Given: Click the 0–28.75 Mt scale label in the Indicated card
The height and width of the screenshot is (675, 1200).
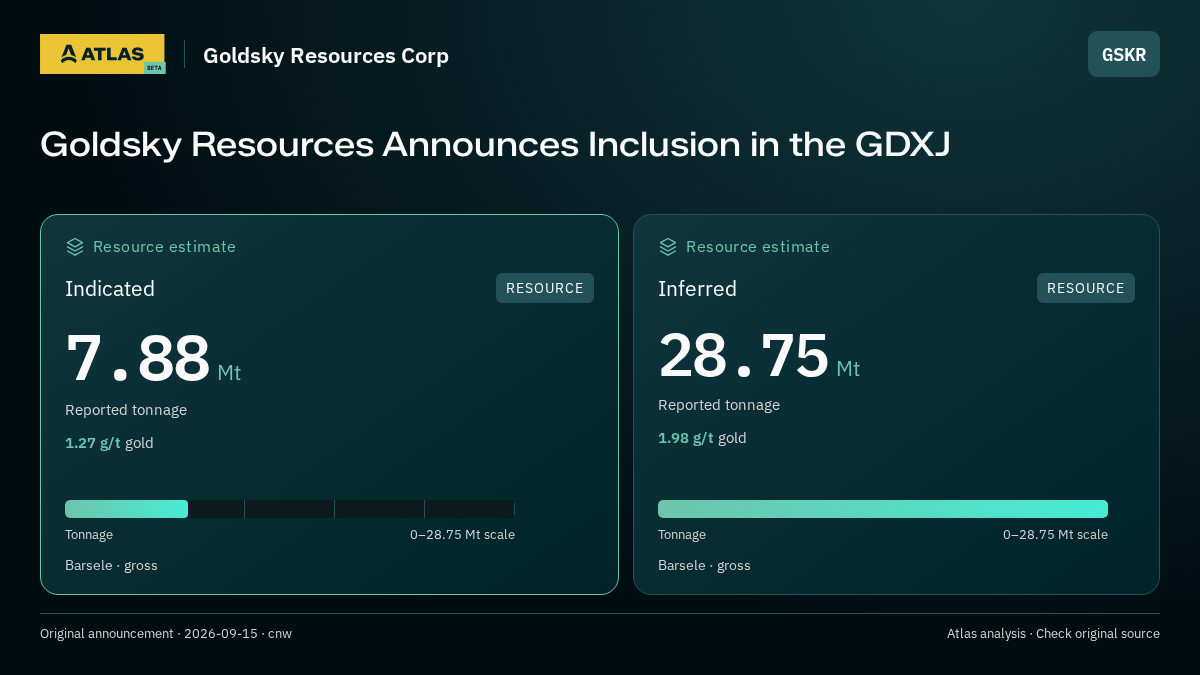Looking at the screenshot, I should 462,535.
